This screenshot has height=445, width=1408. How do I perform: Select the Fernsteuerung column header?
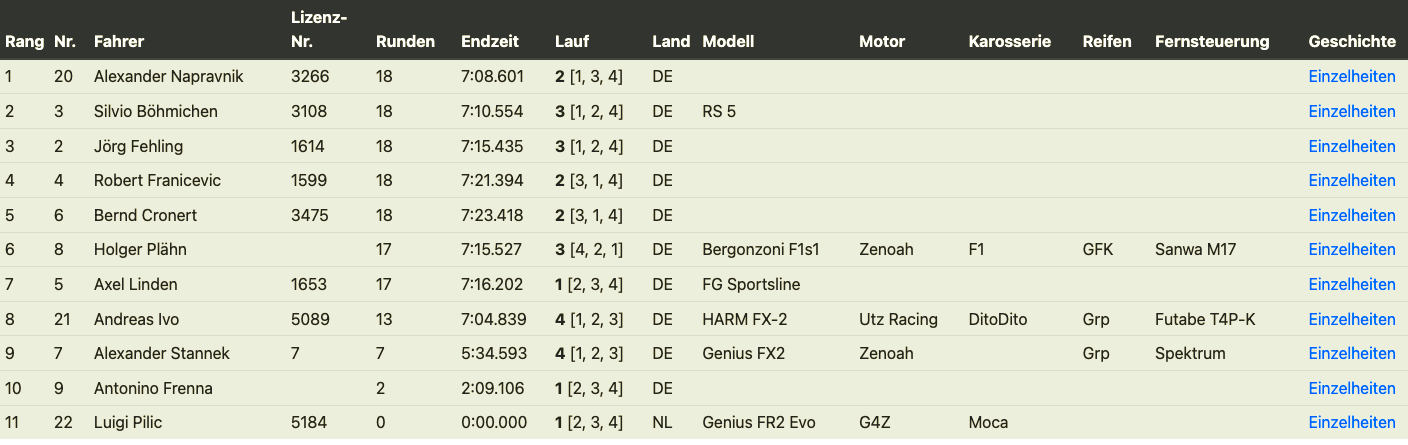[1211, 41]
